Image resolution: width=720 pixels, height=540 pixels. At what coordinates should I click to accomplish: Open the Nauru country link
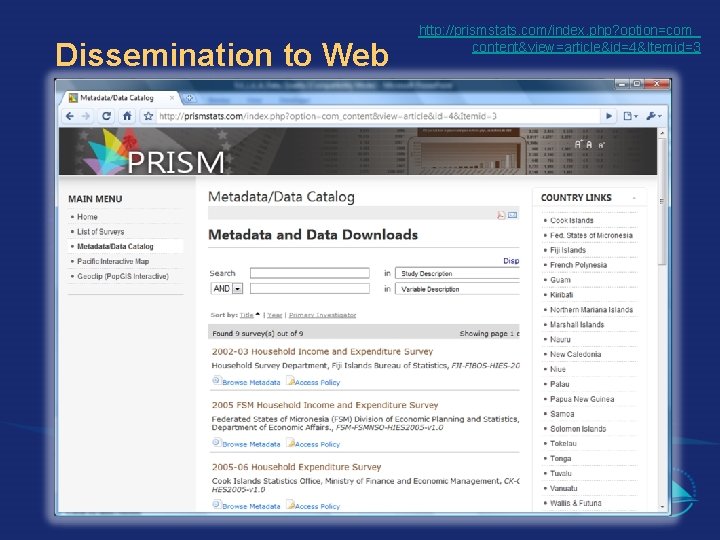(560, 339)
